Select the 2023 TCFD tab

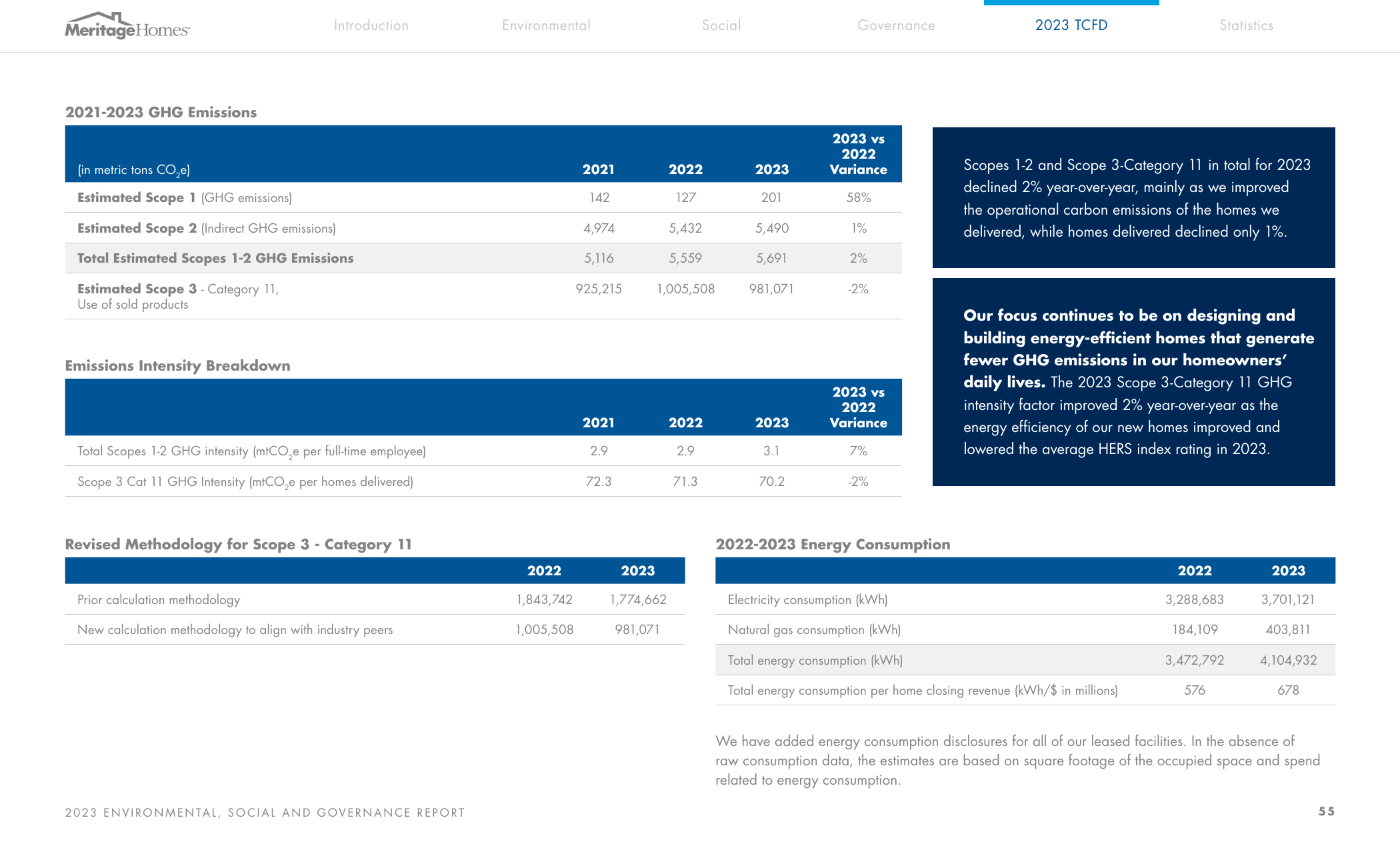(1071, 25)
